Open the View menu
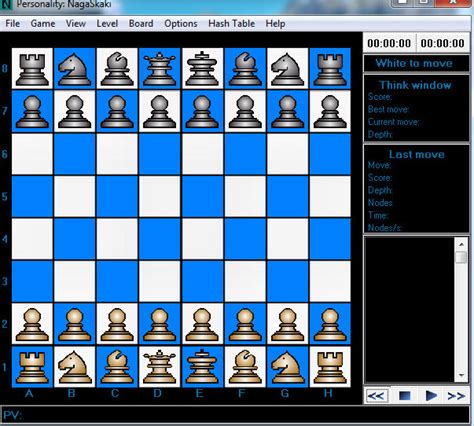Image resolution: width=474 pixels, height=426 pixels. point(76,24)
